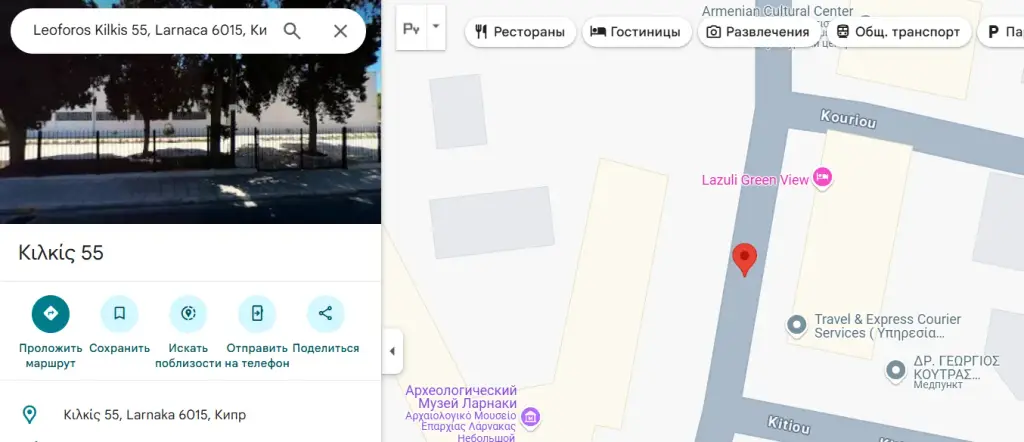Collapse the side panel with the arrow
This screenshot has height=442, width=1024.
point(392,351)
